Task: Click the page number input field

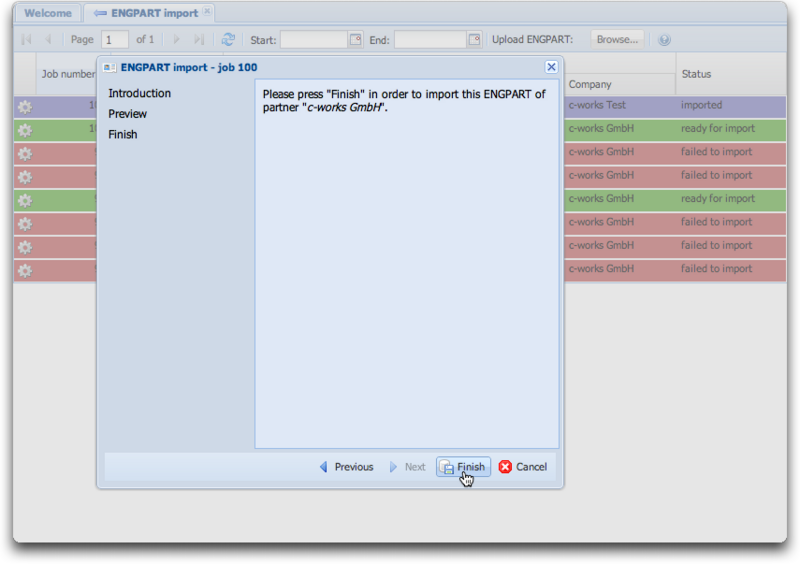Action: pos(115,40)
